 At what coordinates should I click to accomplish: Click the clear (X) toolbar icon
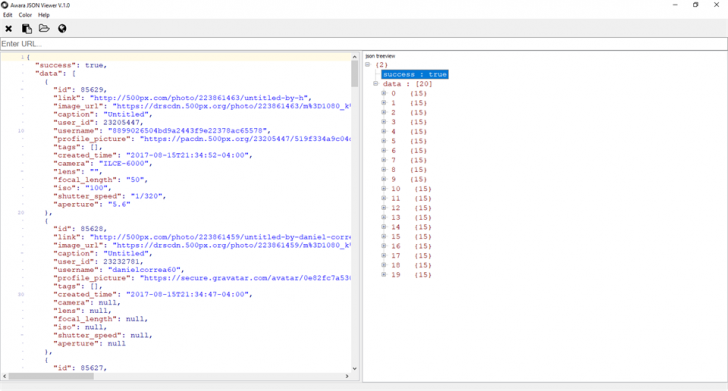(8, 29)
